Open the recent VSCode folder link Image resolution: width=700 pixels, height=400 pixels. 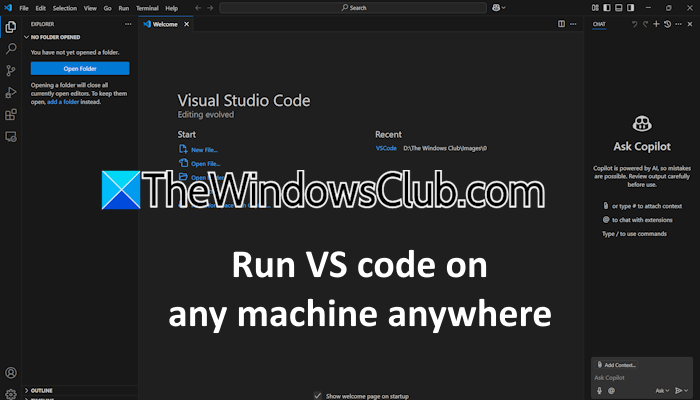386,148
